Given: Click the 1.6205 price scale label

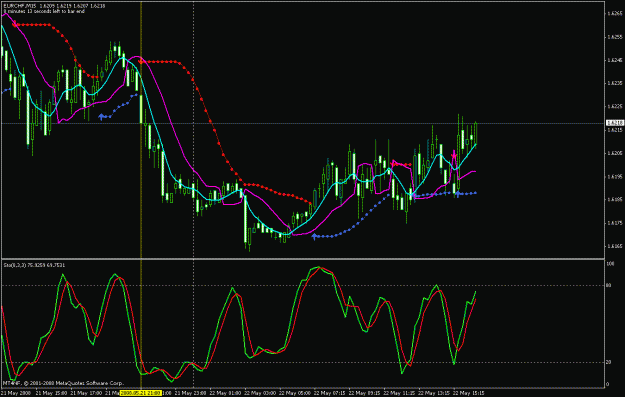Looking at the screenshot, I should (615, 153).
